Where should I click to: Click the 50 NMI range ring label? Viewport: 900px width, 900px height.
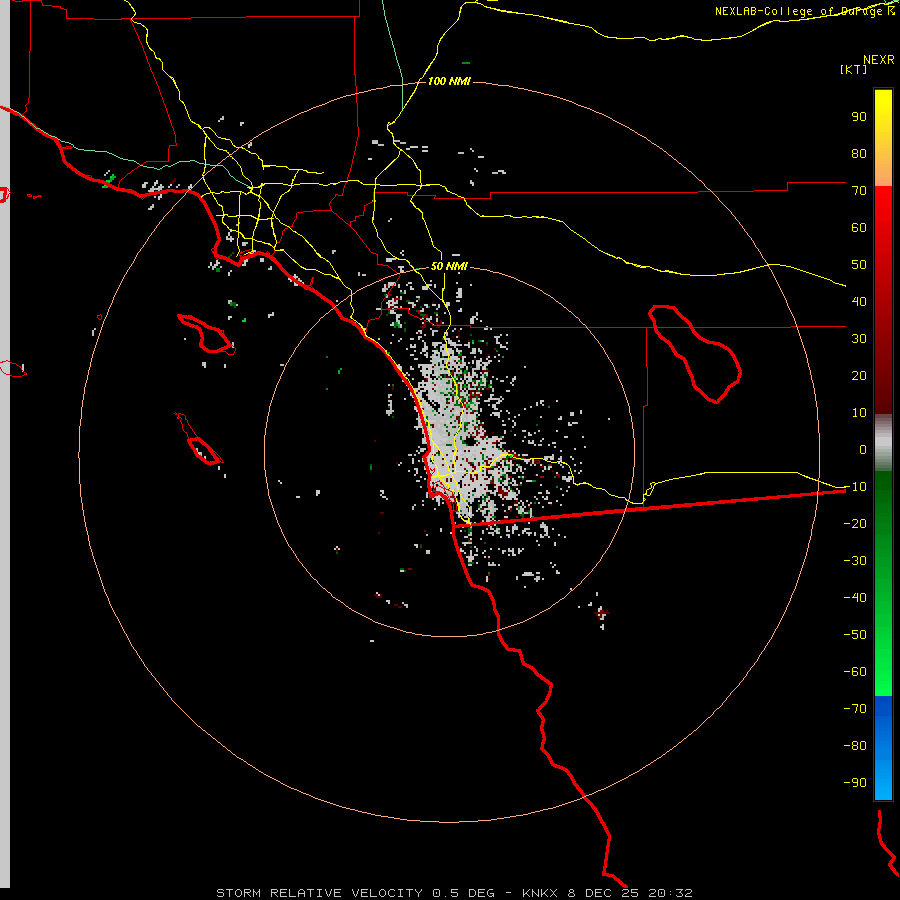[449, 266]
